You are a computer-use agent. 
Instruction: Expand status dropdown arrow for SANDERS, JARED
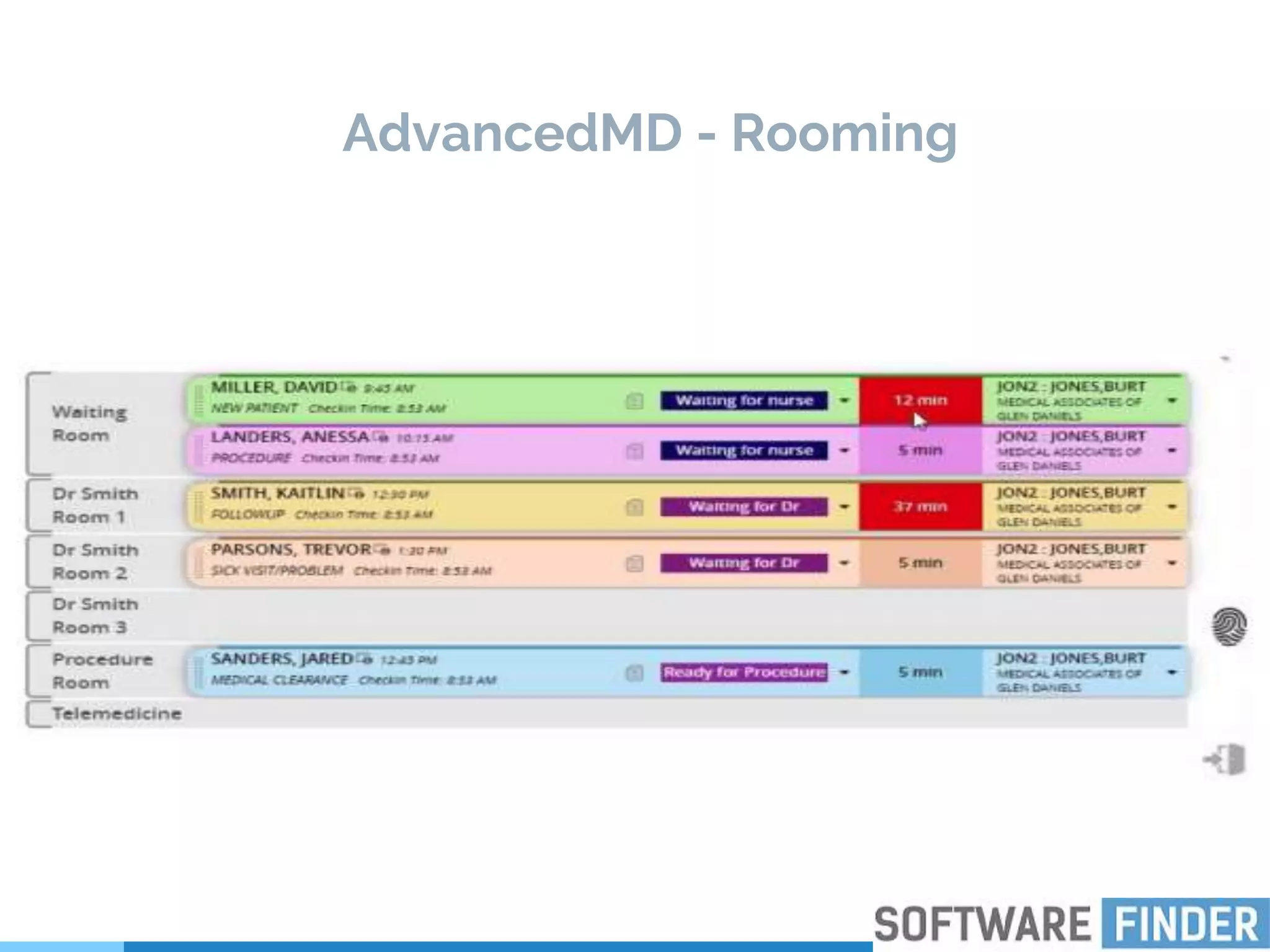pyautogui.click(x=844, y=672)
